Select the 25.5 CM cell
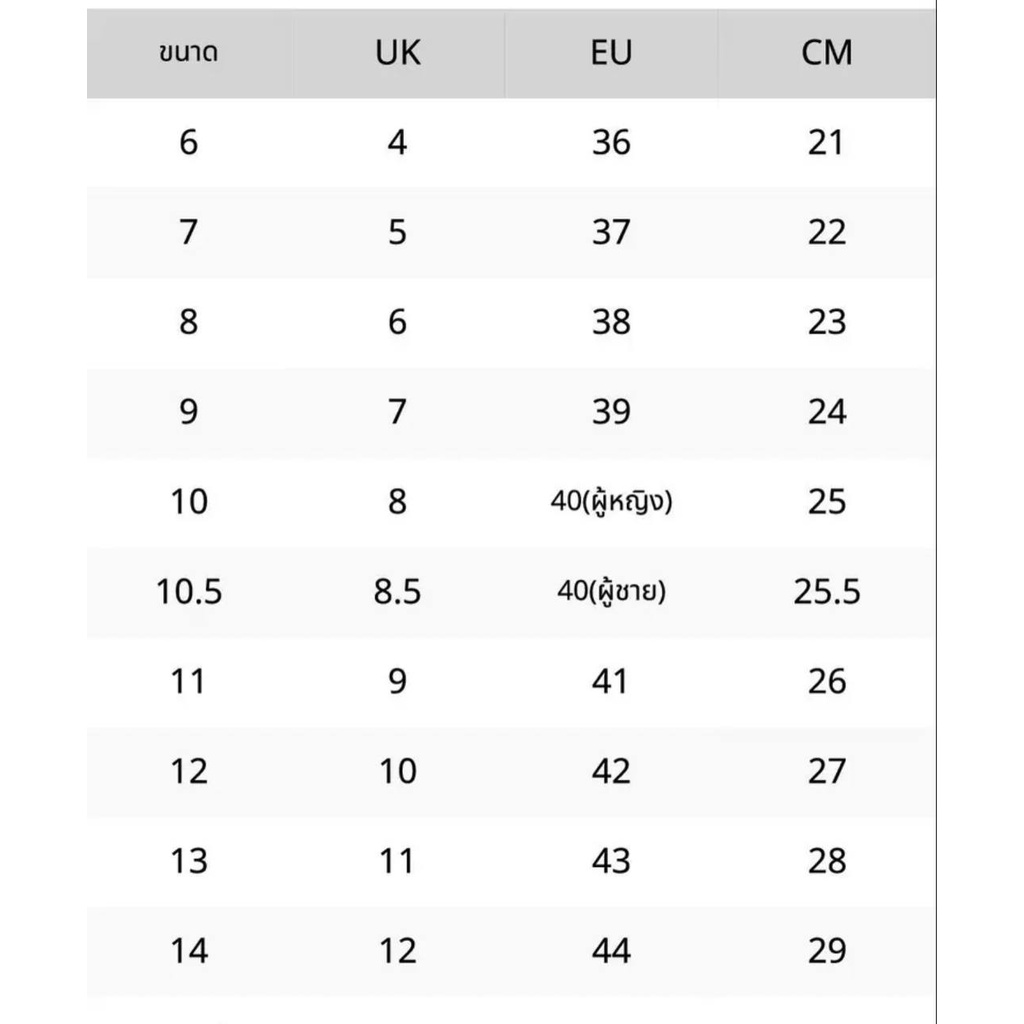This screenshot has width=1024, height=1024. pyautogui.click(x=827, y=592)
